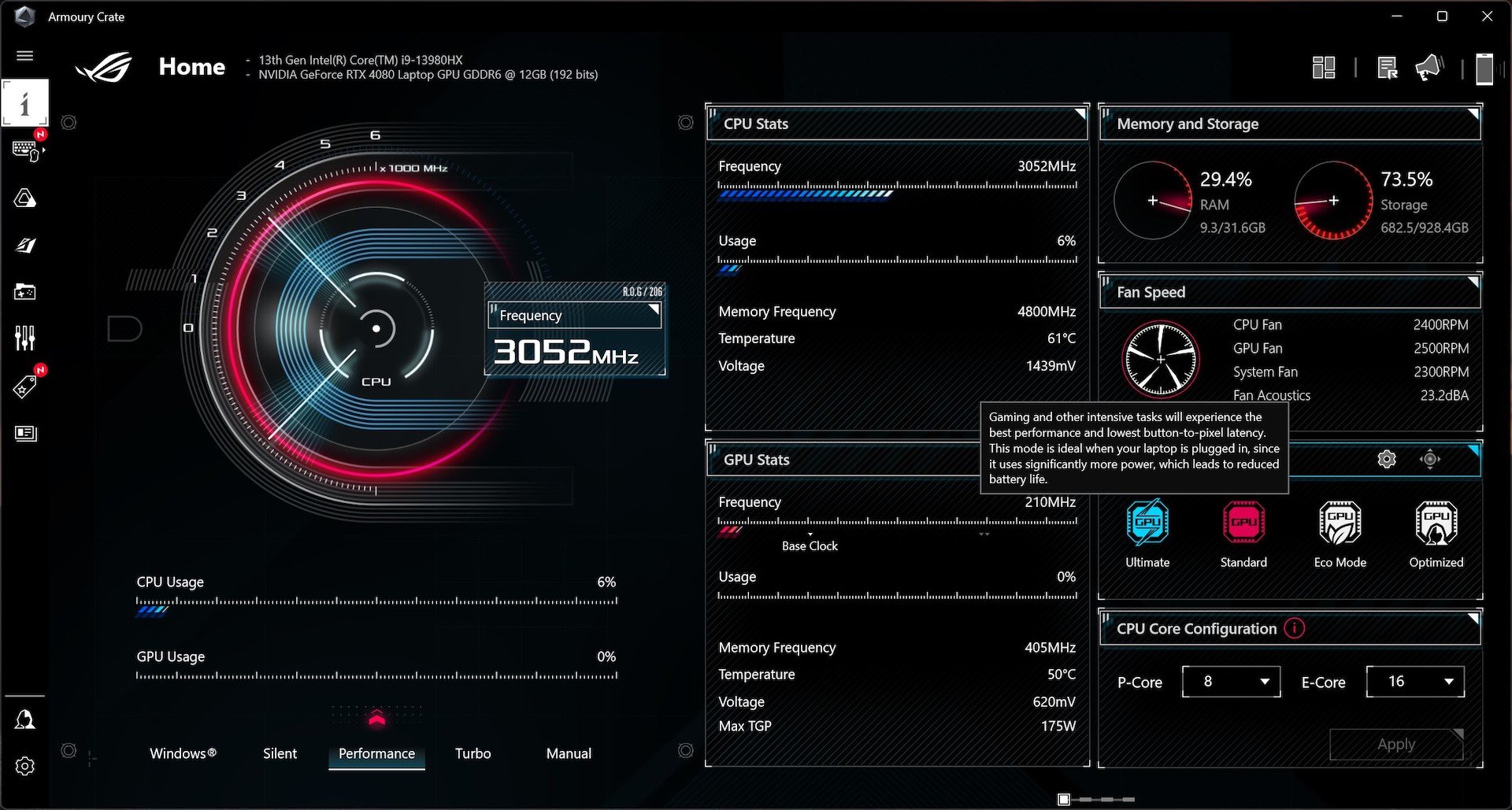Open Aura Sync triangle icon in sidebar

25,198
